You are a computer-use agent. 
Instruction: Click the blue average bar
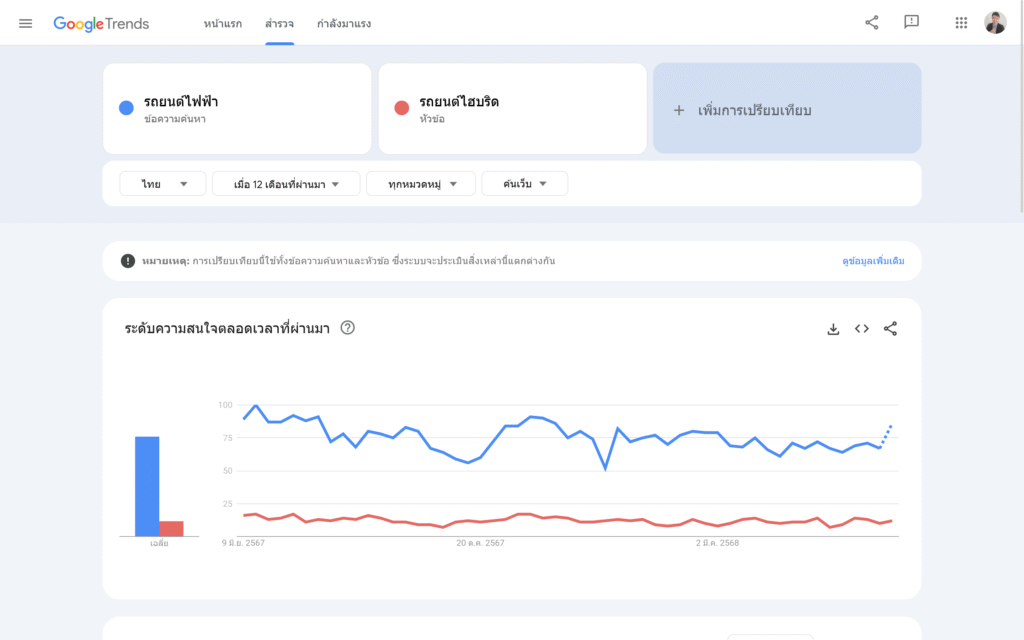coord(147,487)
